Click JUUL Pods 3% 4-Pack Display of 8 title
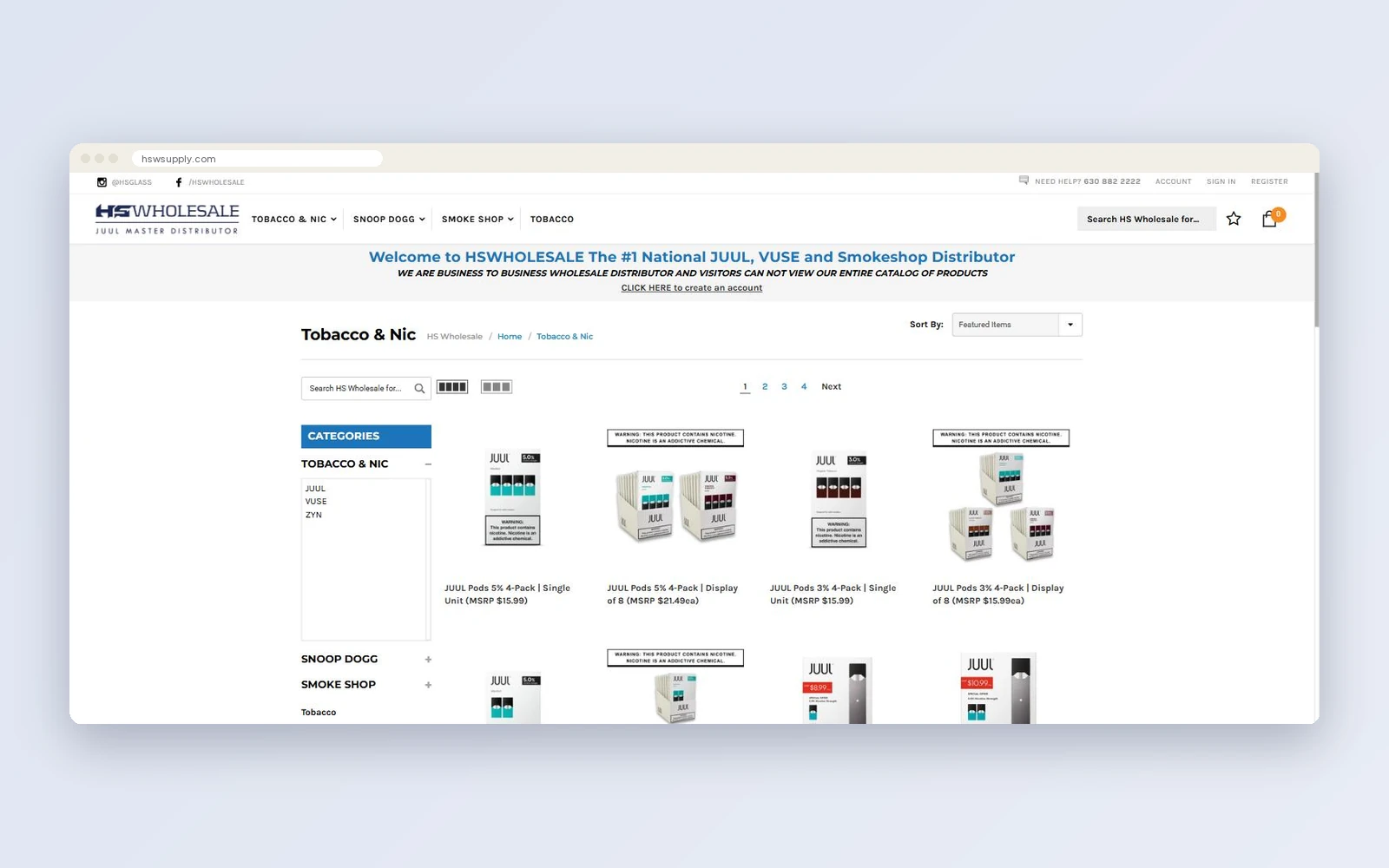This screenshot has height=868, width=1389. (998, 595)
